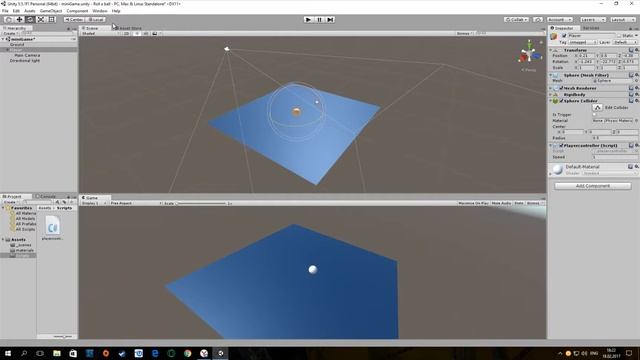Switch to the Console tab
This screenshot has width=640, height=360.
click(46, 196)
